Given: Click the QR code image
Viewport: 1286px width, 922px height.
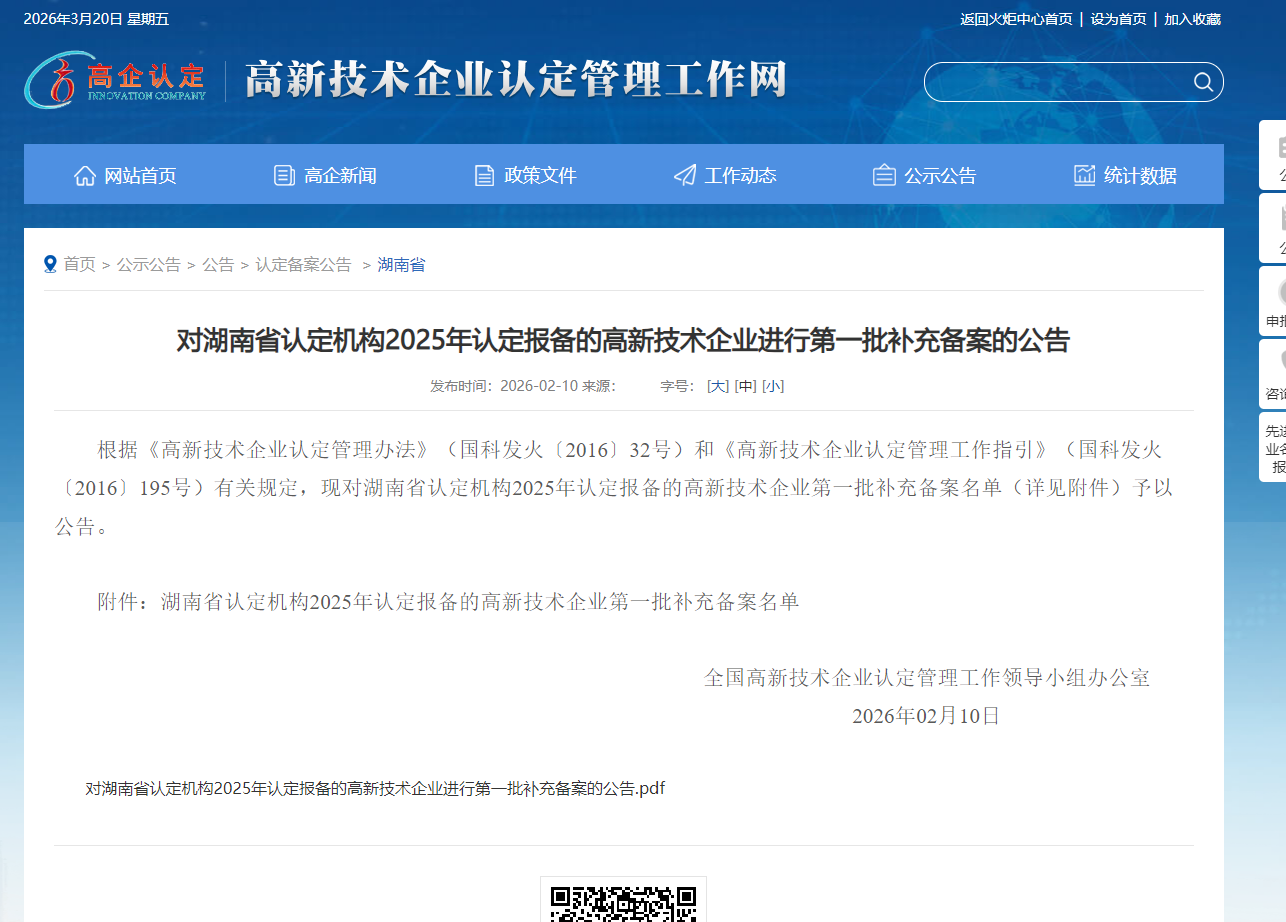Looking at the screenshot, I should [623, 900].
